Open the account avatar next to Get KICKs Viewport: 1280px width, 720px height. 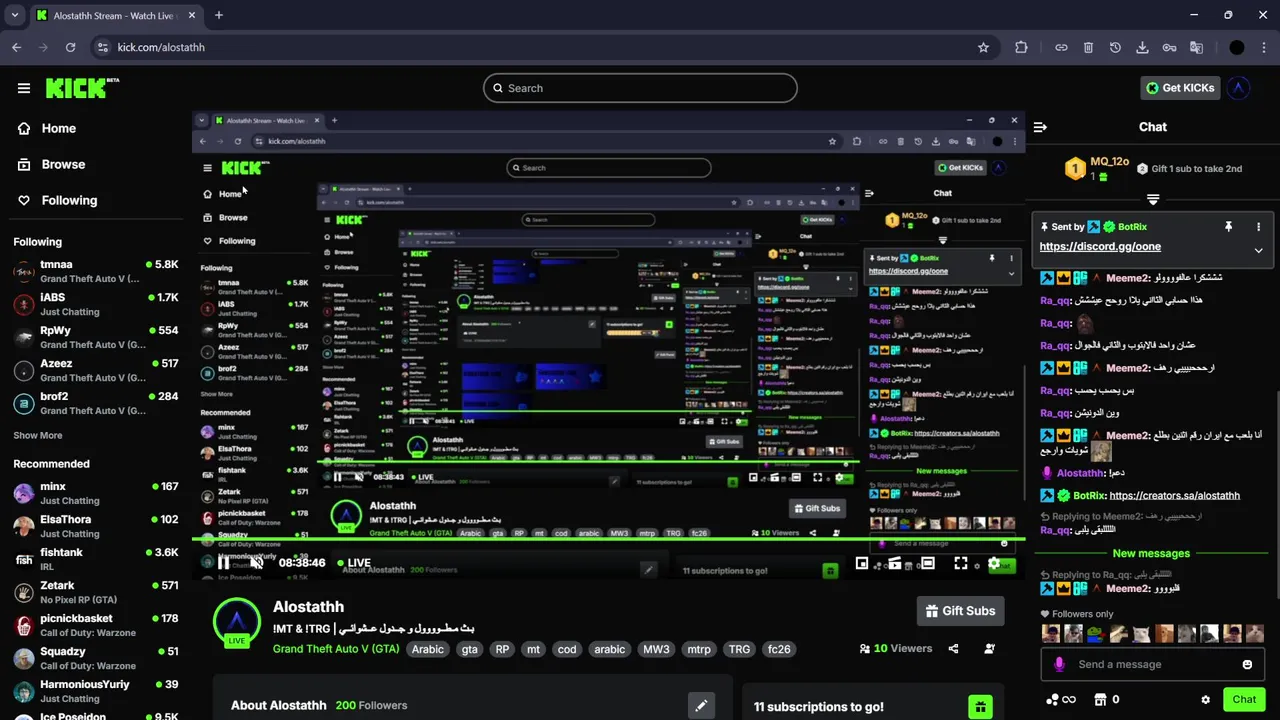point(1239,88)
